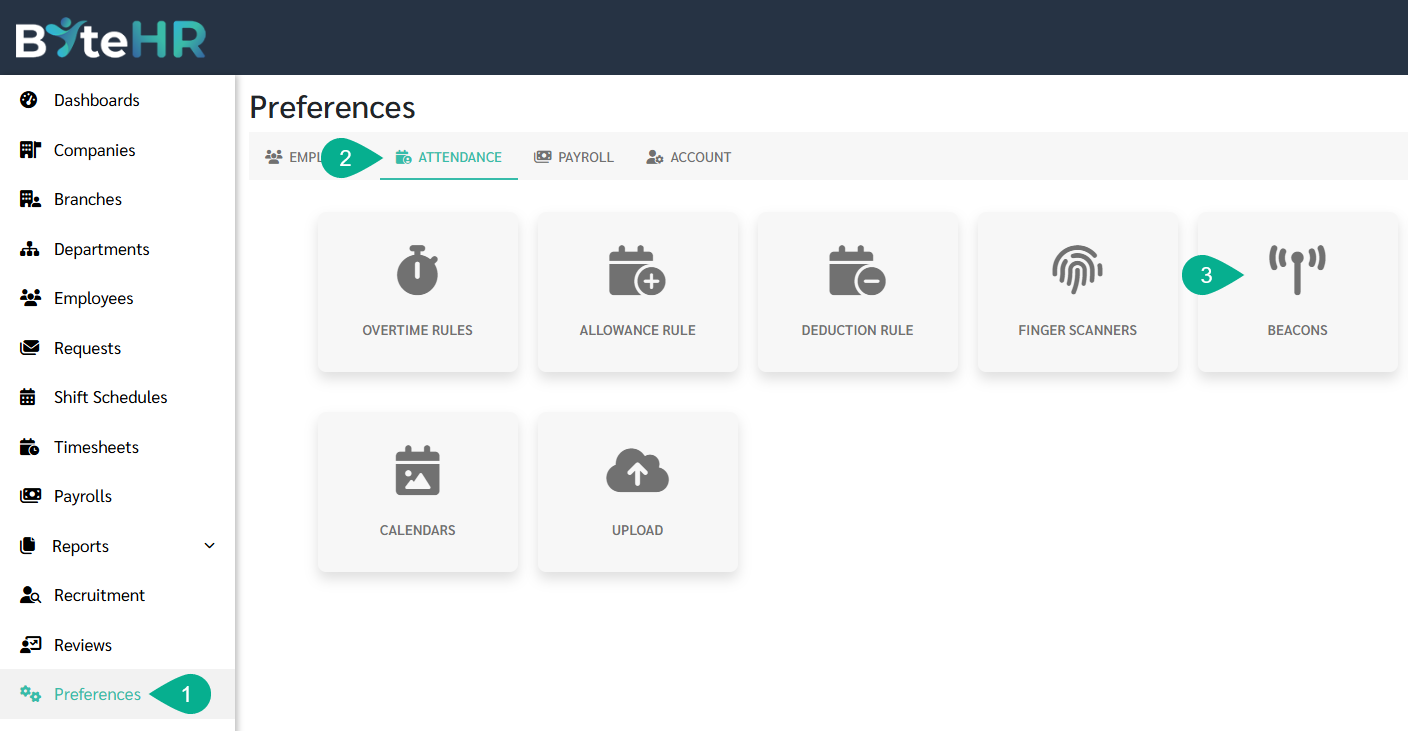Click the Deduction Rule calendar-minus icon

click(857, 270)
